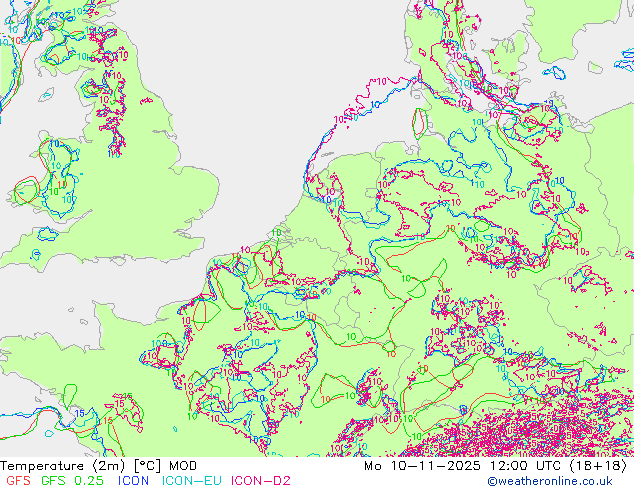Click the blue 'ICON' legend label
Image resolution: width=634 pixels, height=490 pixels.
(x=133, y=481)
